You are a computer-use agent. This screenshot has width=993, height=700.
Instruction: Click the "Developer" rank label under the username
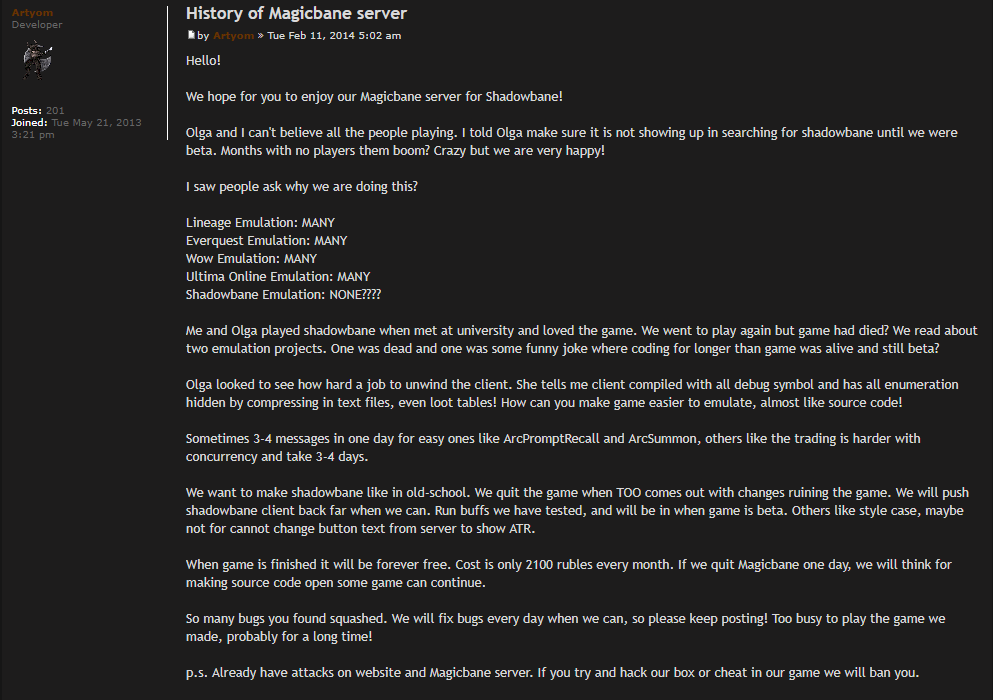37,24
